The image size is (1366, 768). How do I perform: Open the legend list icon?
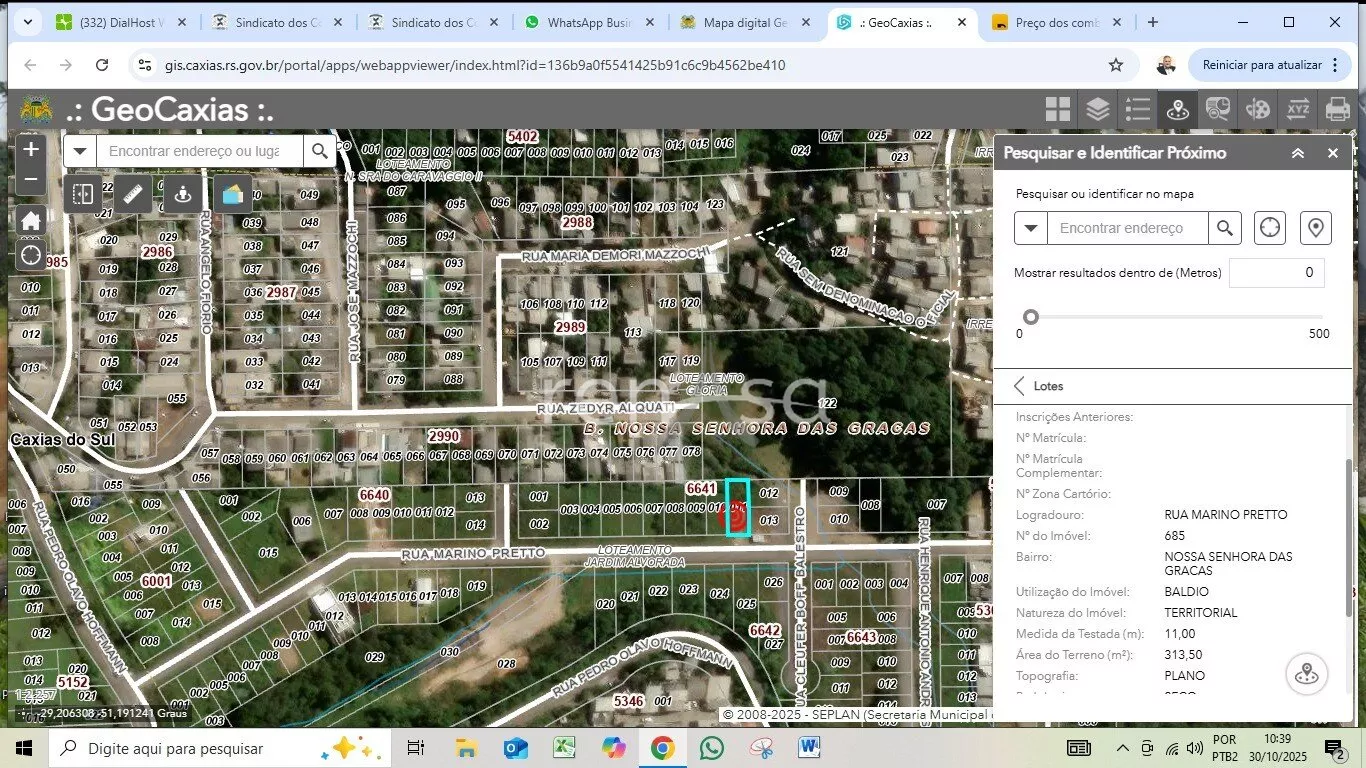tap(1138, 109)
